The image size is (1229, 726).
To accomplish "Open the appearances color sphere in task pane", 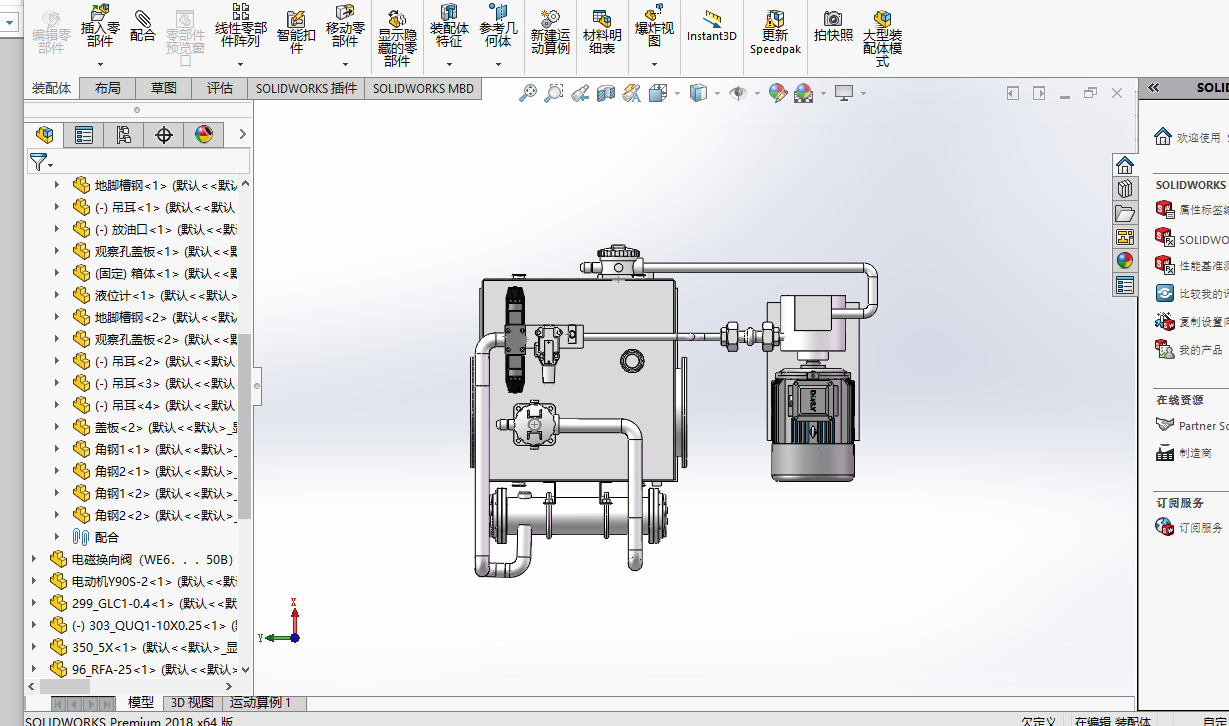I will click(x=1125, y=260).
